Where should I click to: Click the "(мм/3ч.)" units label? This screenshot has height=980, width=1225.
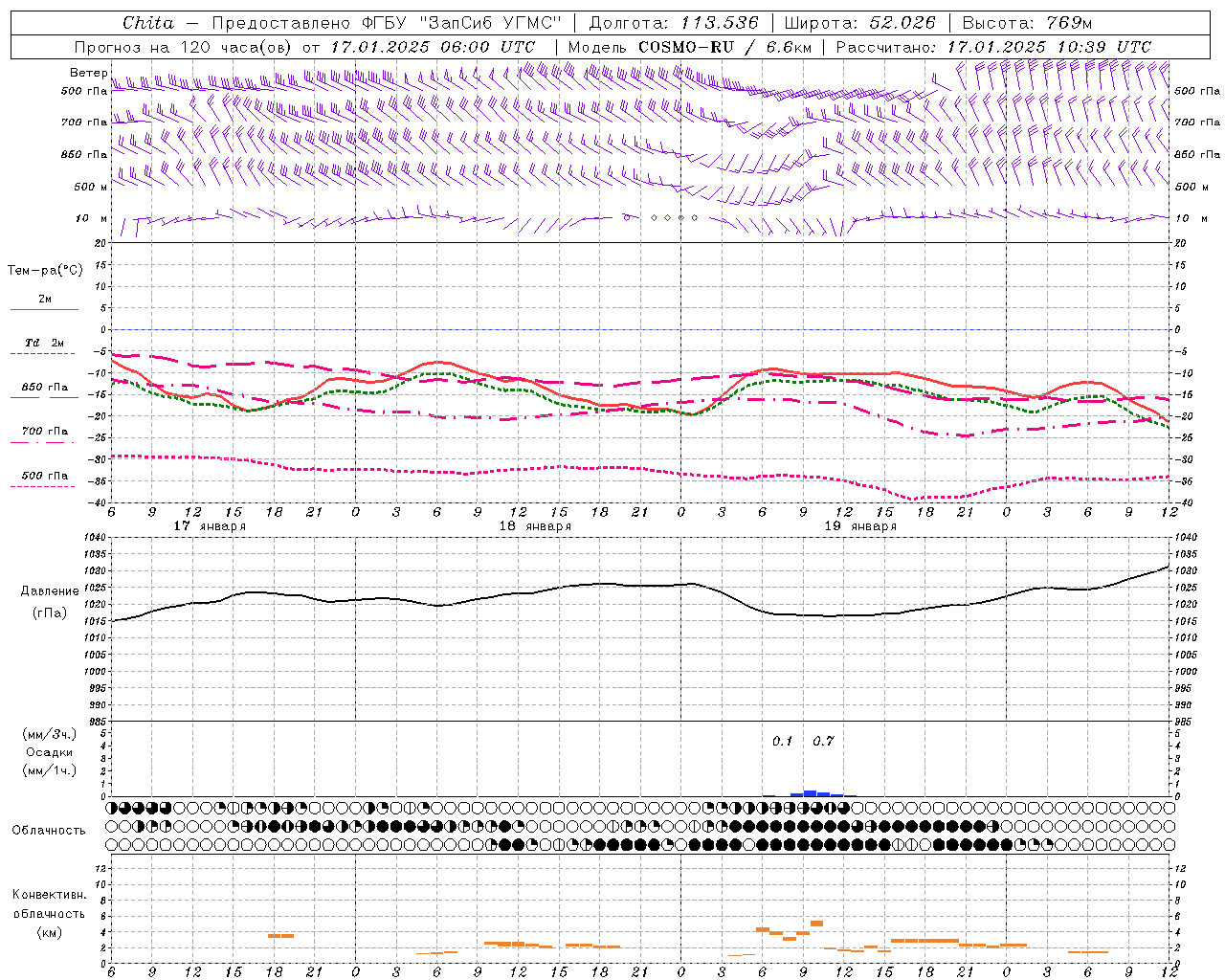49,734
